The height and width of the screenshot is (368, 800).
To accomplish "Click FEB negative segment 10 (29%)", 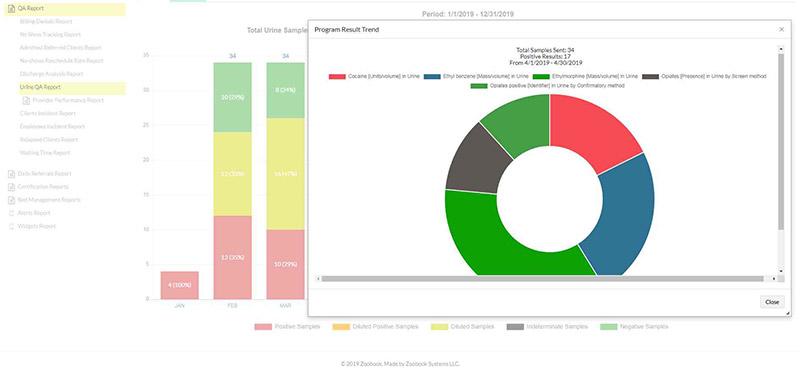I will pyautogui.click(x=233, y=97).
